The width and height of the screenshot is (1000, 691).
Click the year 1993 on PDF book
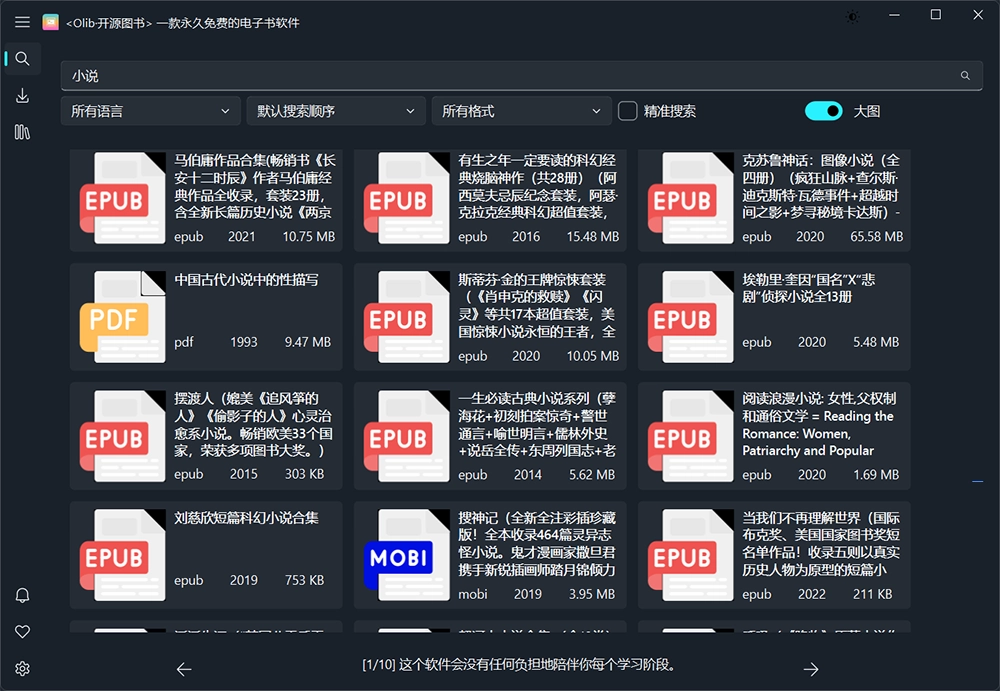pos(244,342)
